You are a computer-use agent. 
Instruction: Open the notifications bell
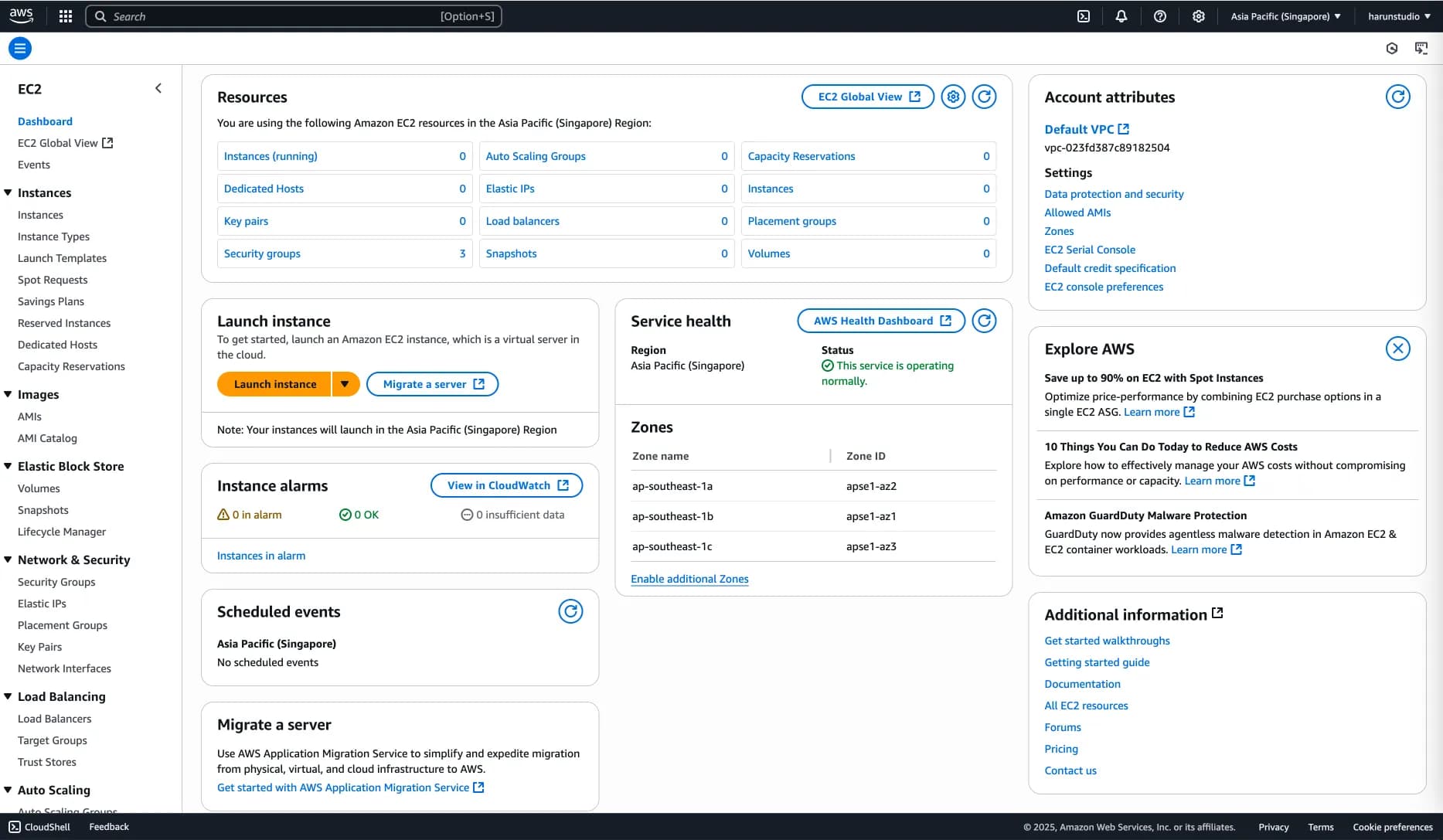1121,16
